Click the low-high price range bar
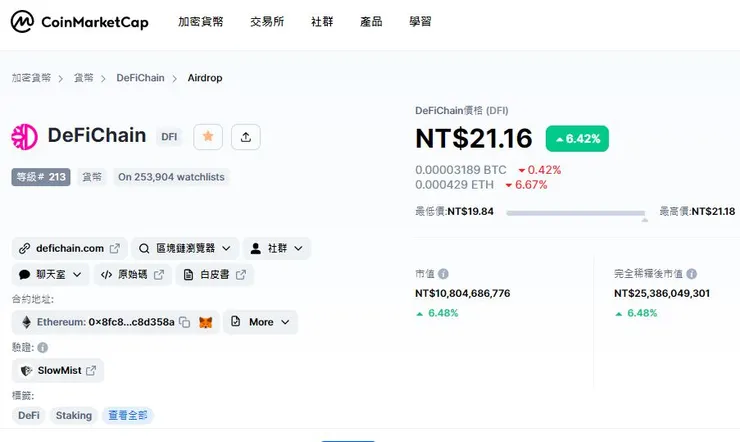Screen dimensions: 740x442 click(575, 213)
